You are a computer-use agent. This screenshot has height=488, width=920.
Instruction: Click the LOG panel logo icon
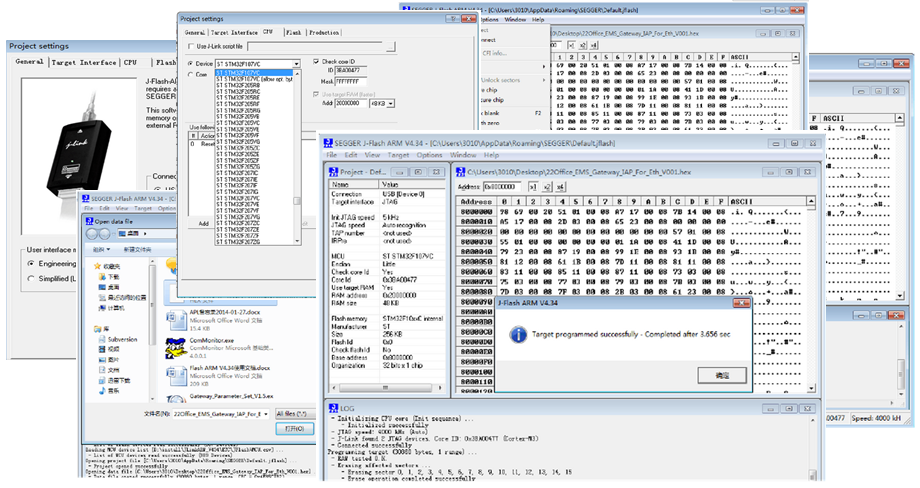pyautogui.click(x=333, y=408)
